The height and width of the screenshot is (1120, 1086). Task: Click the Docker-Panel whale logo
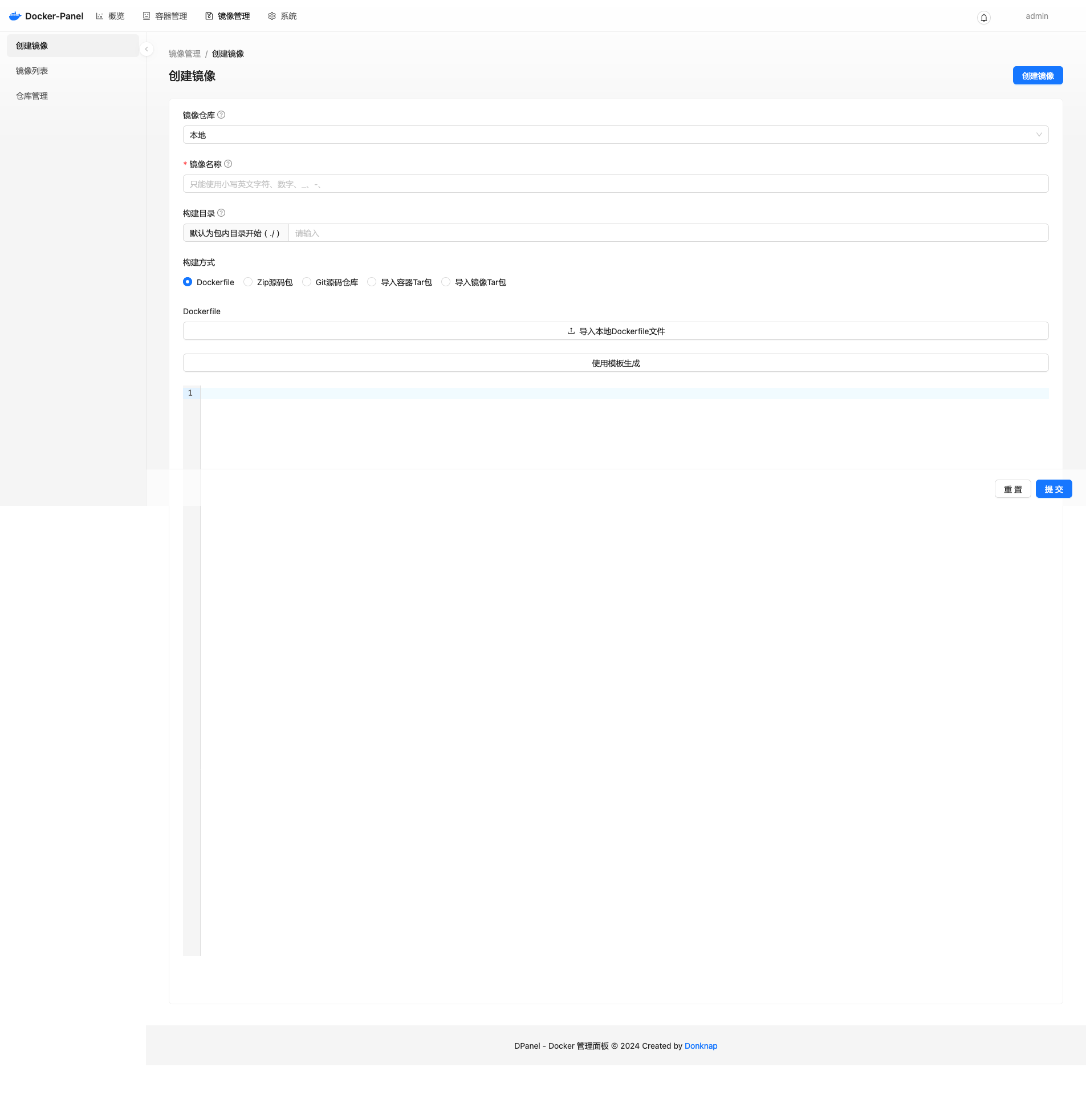click(x=14, y=16)
